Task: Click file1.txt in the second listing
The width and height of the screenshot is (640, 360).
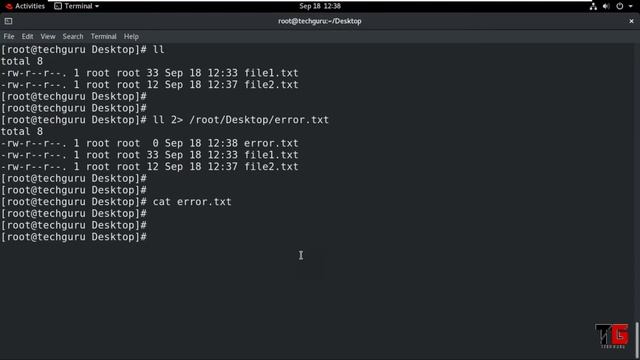Action: (x=271, y=155)
